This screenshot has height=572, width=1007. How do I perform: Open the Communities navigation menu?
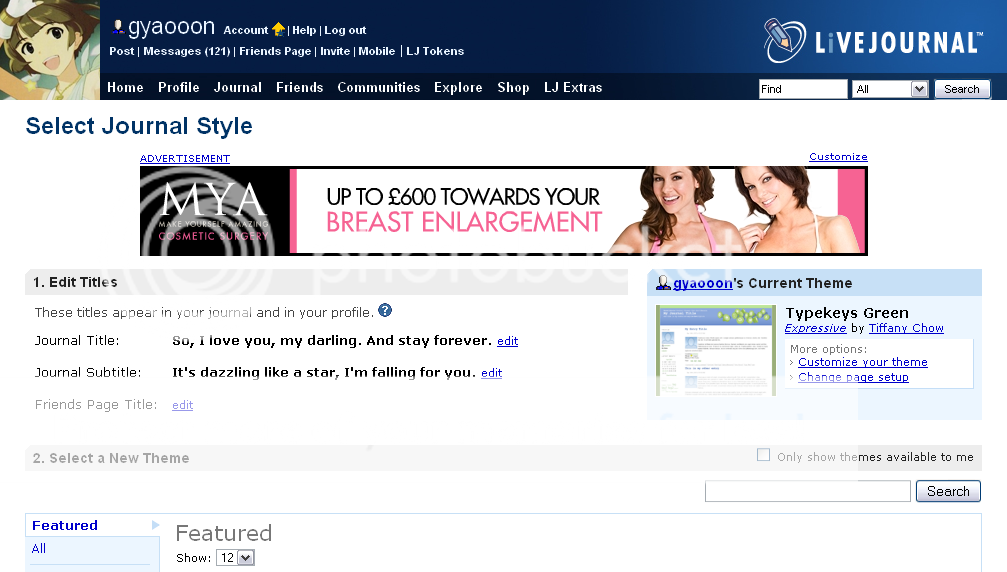(x=378, y=87)
